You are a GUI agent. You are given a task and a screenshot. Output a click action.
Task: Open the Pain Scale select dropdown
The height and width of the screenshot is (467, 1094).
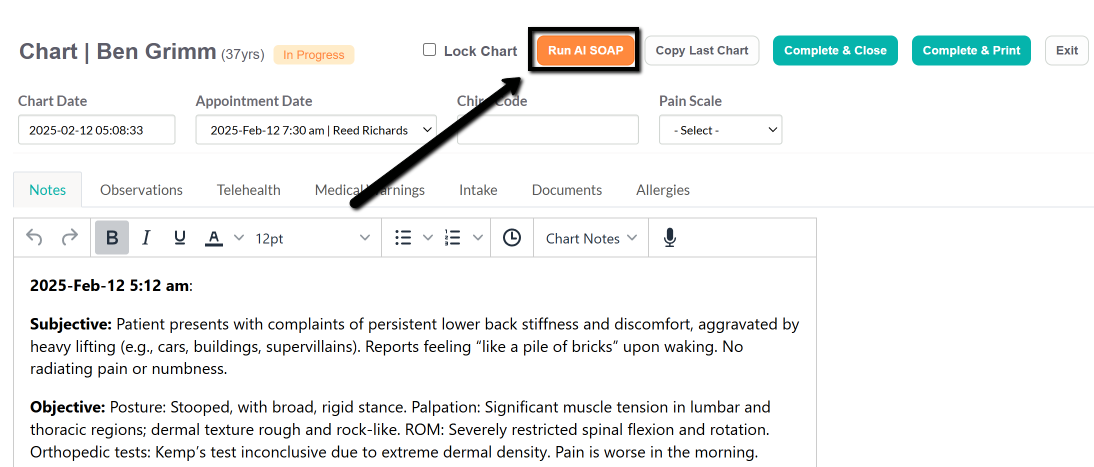[x=720, y=130]
